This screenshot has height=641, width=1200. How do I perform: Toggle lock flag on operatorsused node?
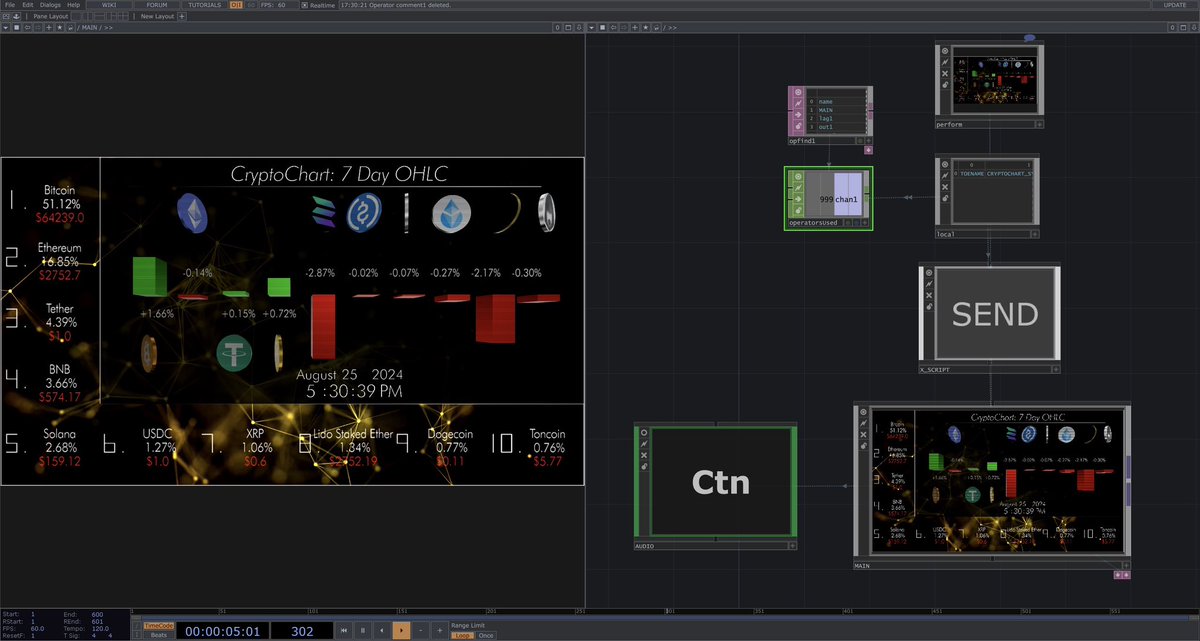(x=798, y=211)
